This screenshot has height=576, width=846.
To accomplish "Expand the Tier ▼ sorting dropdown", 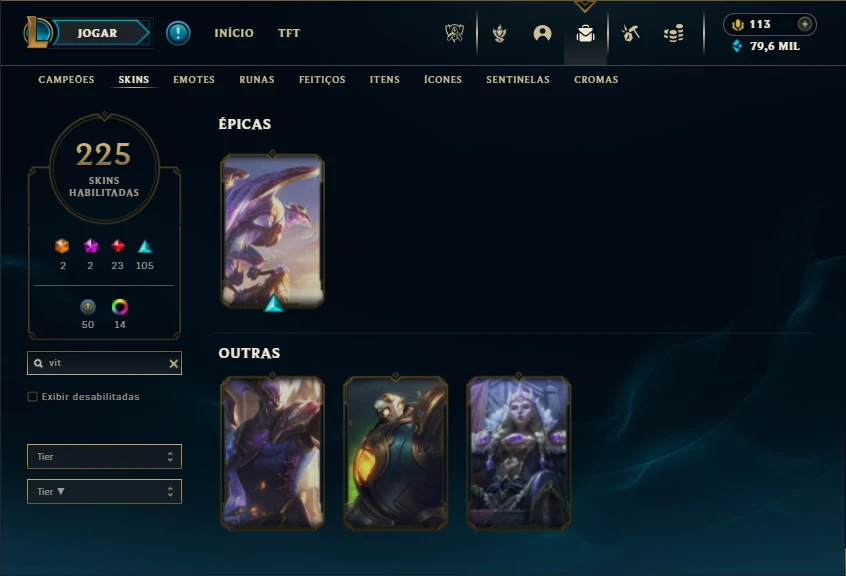I will [x=104, y=491].
